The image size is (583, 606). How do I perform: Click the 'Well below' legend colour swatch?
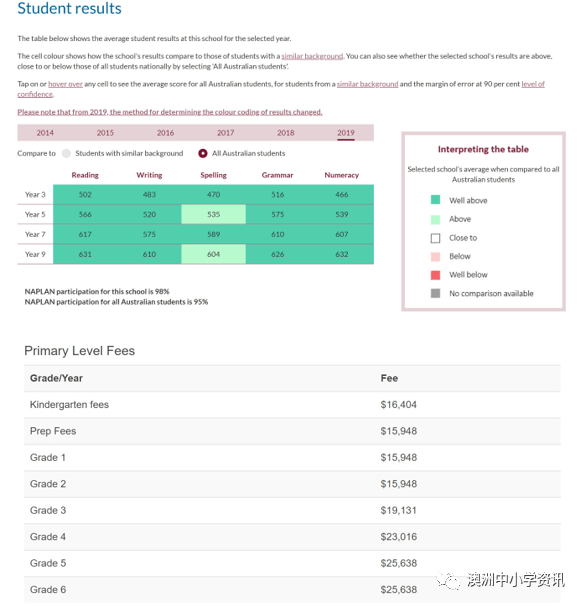[x=435, y=275]
